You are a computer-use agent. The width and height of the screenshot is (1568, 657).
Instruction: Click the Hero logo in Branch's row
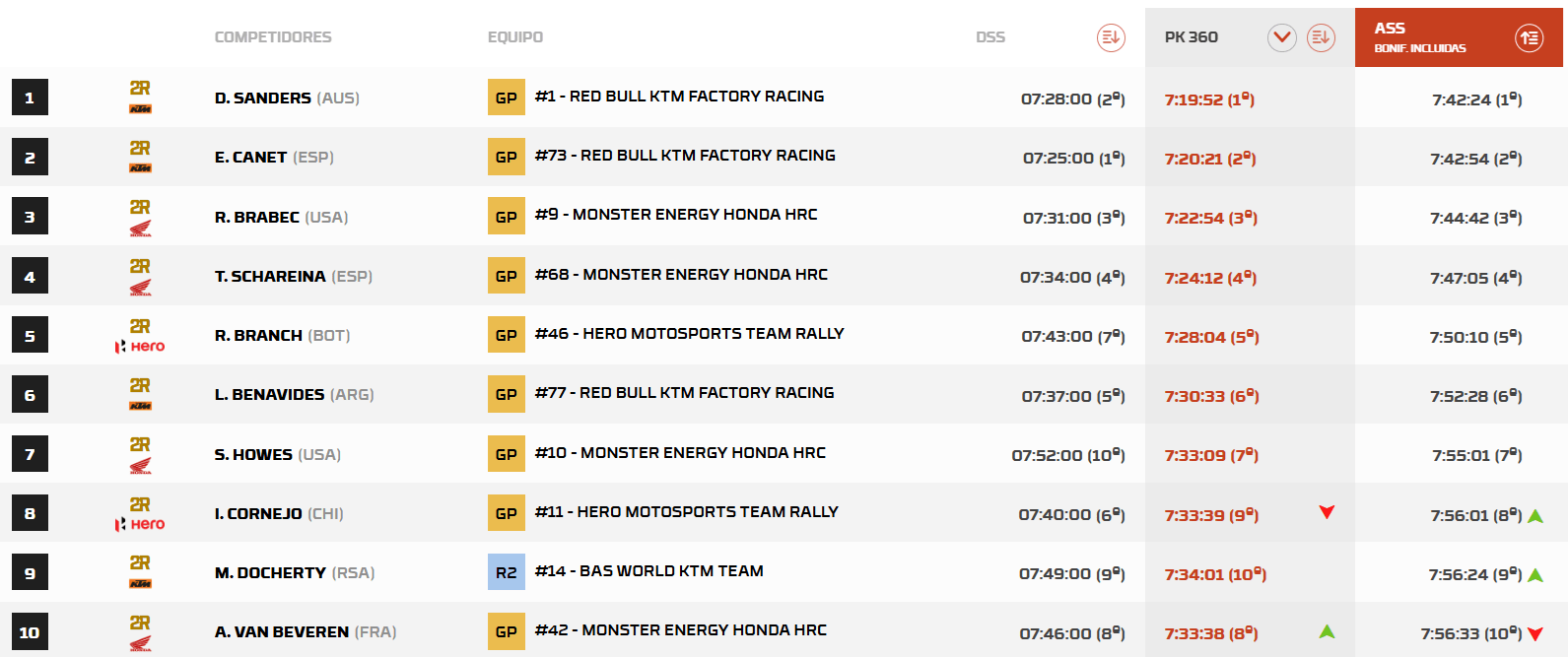pyautogui.click(x=140, y=347)
